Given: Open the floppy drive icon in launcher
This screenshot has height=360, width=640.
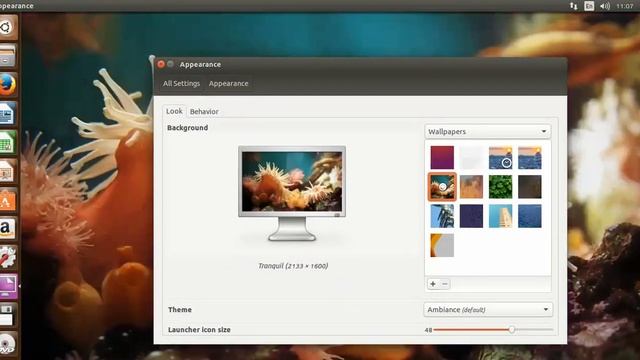Looking at the screenshot, I should pos(7,315).
